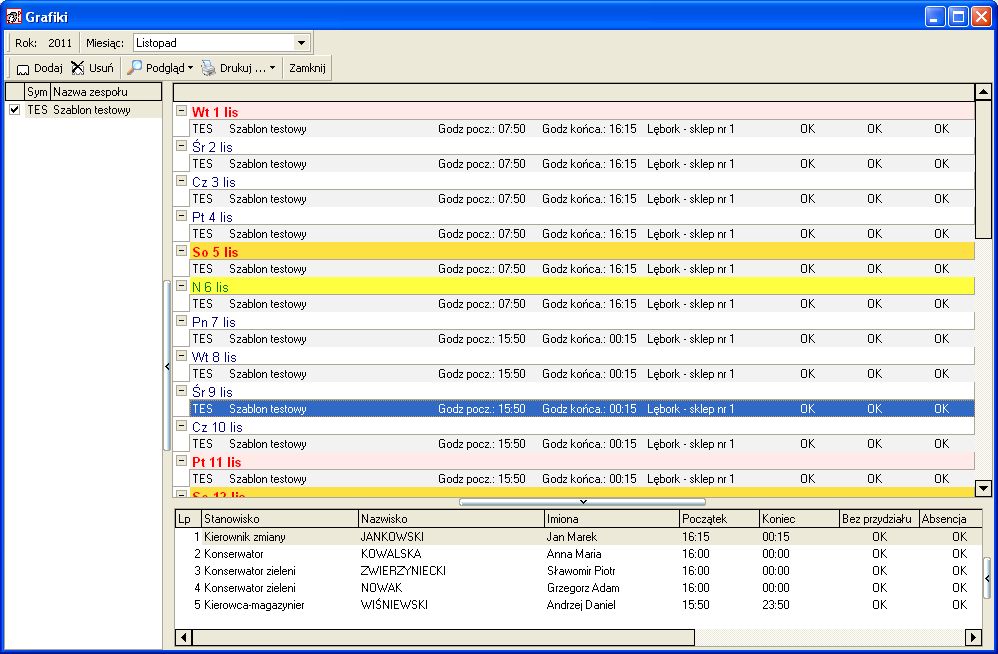The height and width of the screenshot is (654, 998).
Task: Collapse the So 5 lis day group
Action: point(181,251)
